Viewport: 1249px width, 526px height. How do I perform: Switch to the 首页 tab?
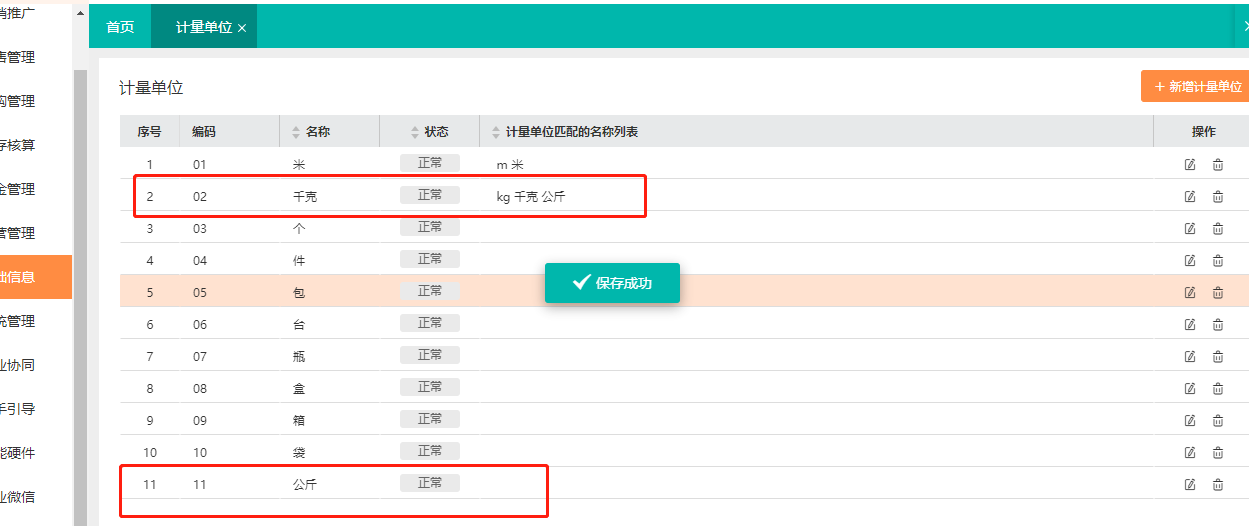click(x=120, y=27)
